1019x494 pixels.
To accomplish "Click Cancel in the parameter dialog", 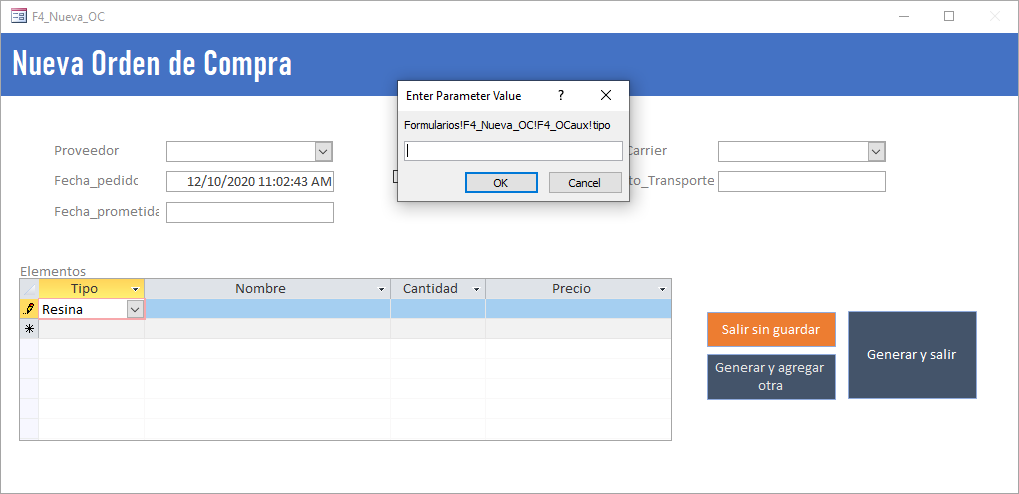I will click(585, 183).
